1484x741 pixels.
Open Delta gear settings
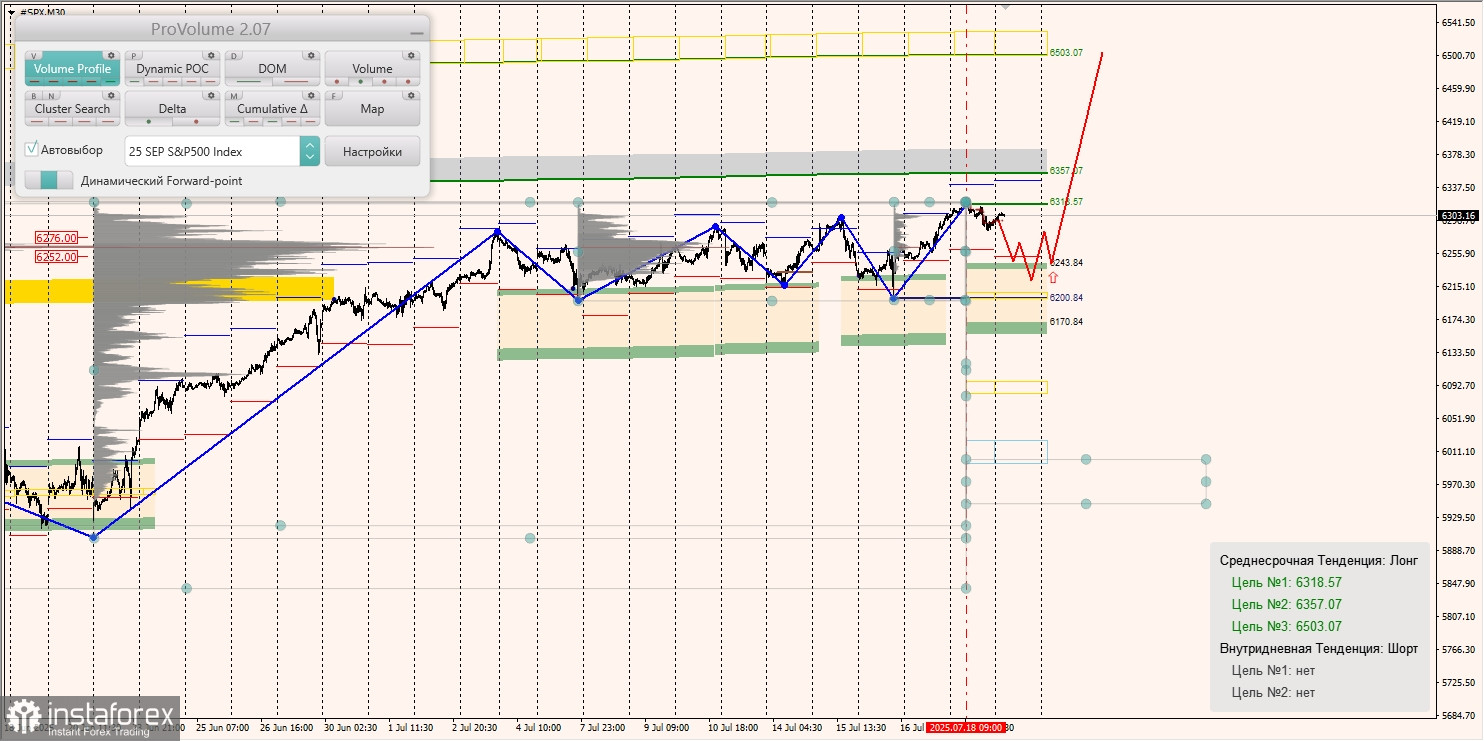point(211,95)
